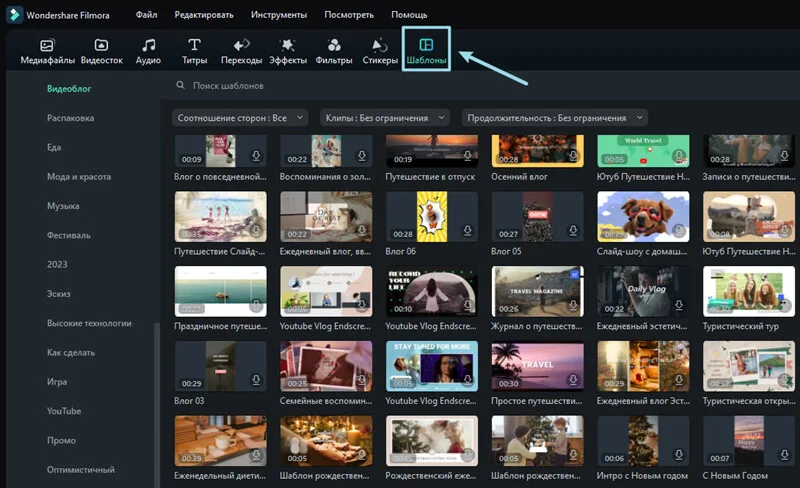The width and height of the screenshot is (800, 488).
Task: Open the Файл menu
Action: (x=146, y=15)
